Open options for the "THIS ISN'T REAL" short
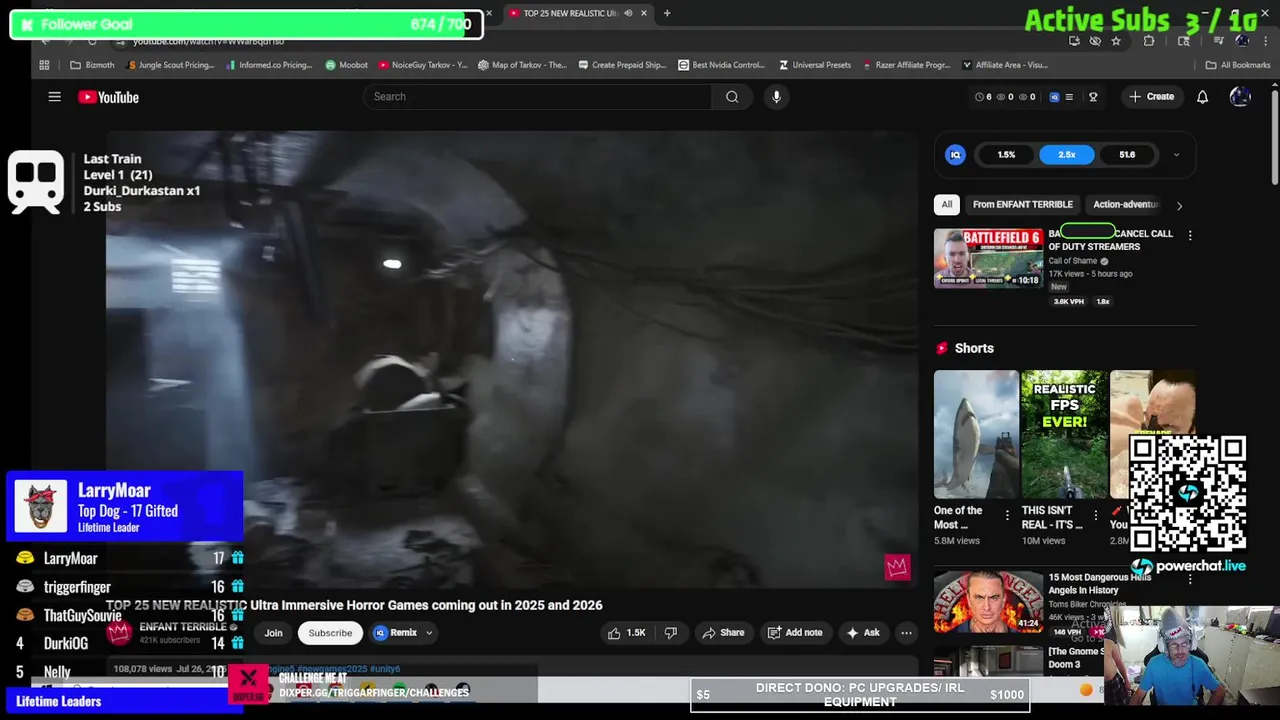 1096,516
